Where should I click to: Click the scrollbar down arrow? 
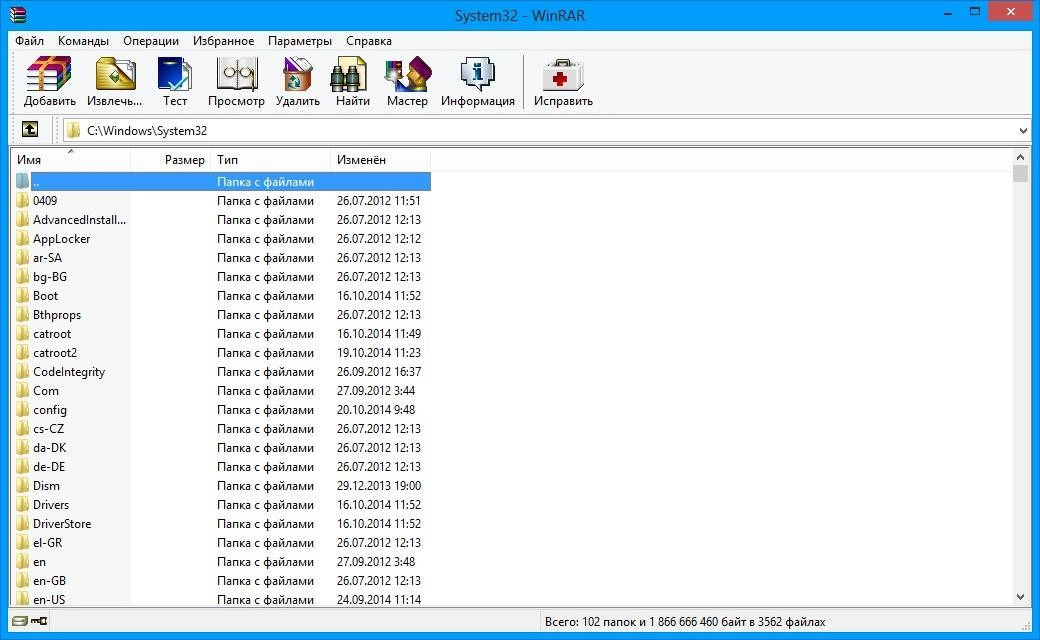1020,597
